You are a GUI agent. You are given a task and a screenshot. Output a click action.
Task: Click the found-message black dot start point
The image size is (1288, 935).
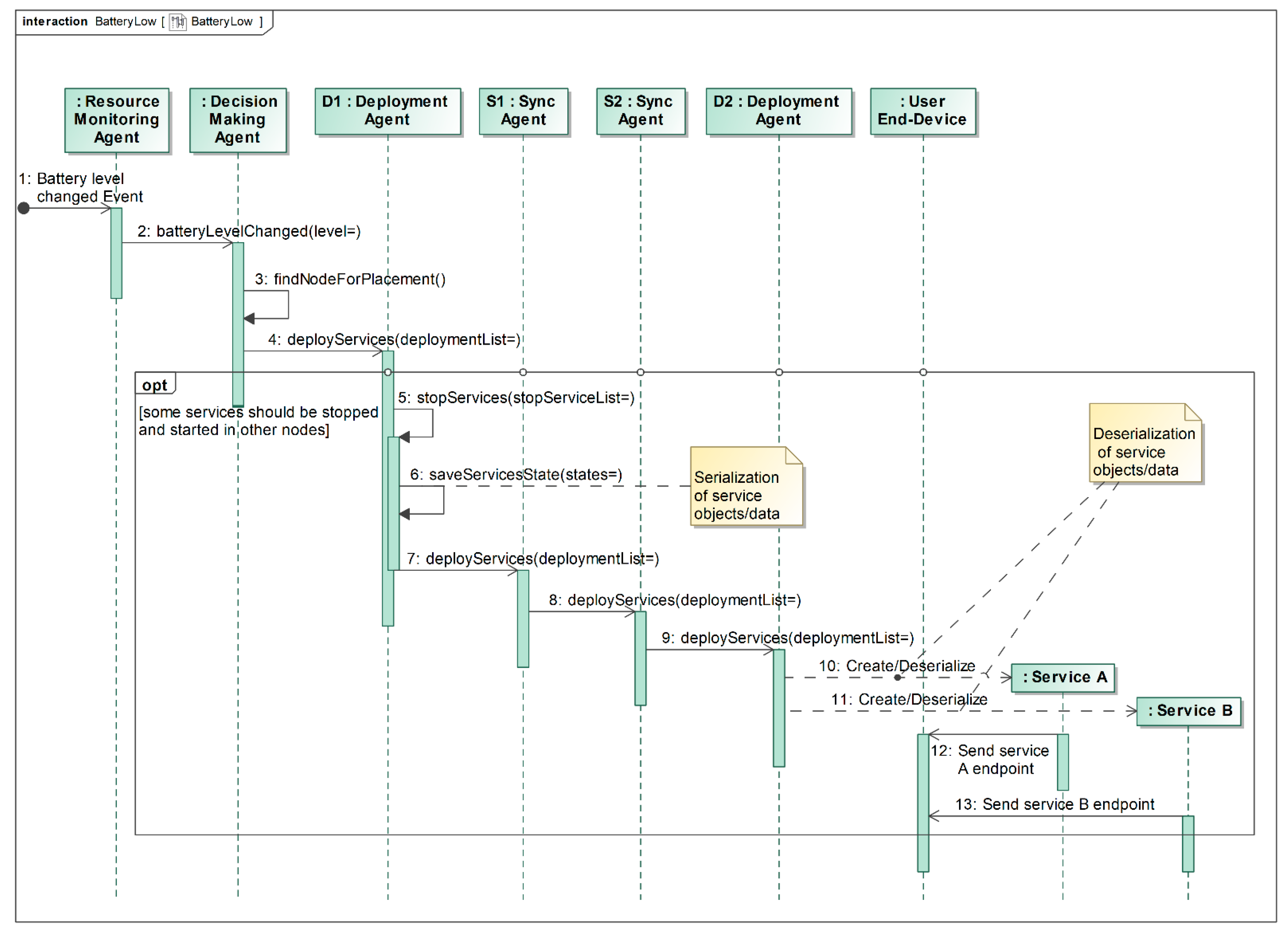coord(23,208)
